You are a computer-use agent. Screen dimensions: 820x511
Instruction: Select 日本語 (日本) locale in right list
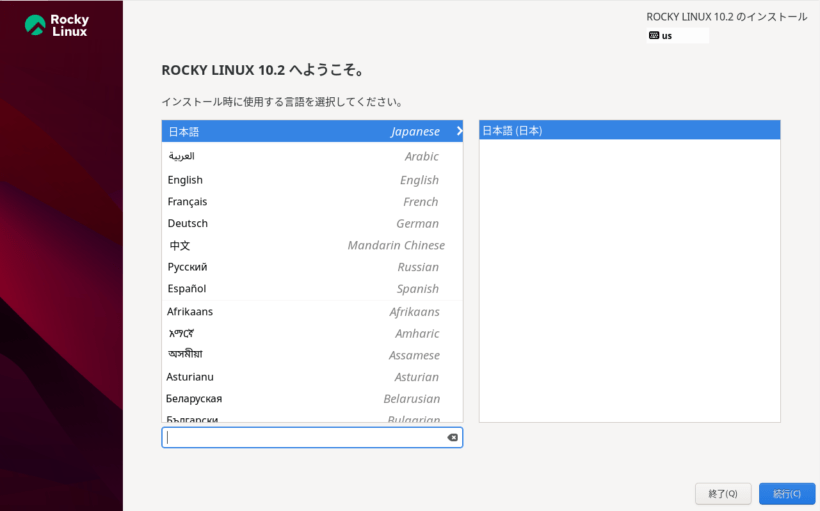pyautogui.click(x=630, y=130)
